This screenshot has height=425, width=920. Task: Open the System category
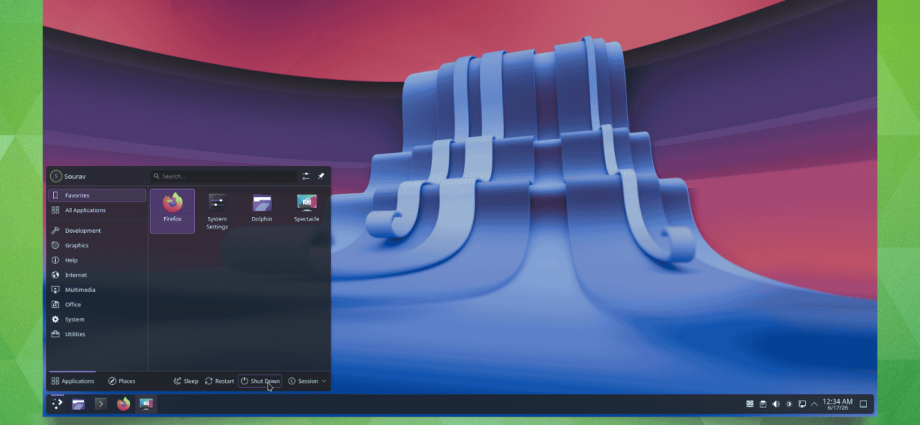(x=97, y=319)
